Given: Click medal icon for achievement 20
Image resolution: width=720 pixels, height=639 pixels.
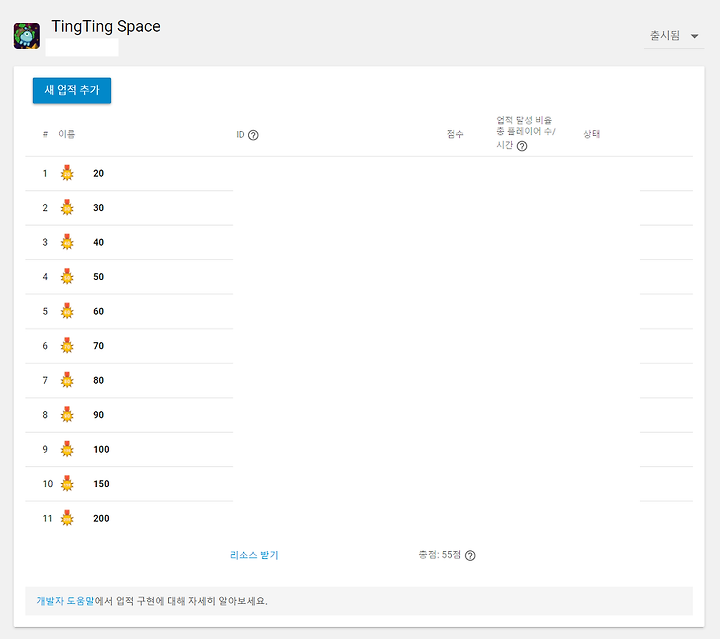Looking at the screenshot, I should (x=67, y=173).
